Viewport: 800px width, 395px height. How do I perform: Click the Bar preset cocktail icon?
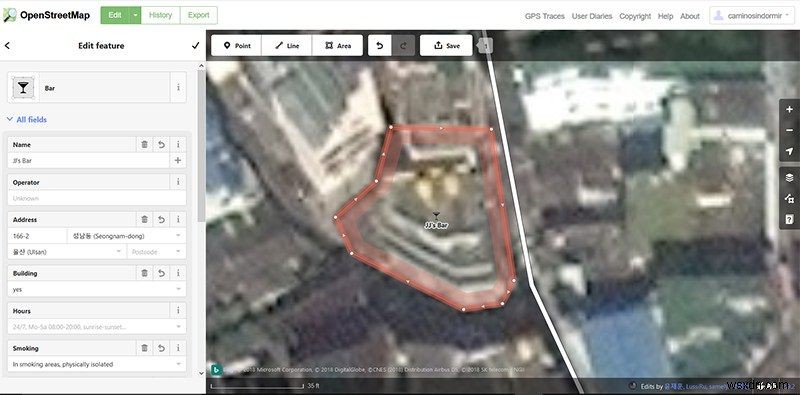[23, 88]
